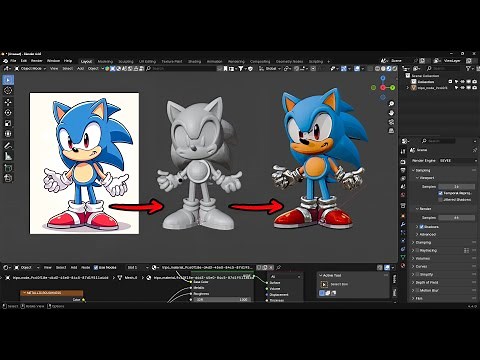Adjust the Roughness value slider on node
The width and height of the screenshot is (480, 360).
(x=201, y=294)
